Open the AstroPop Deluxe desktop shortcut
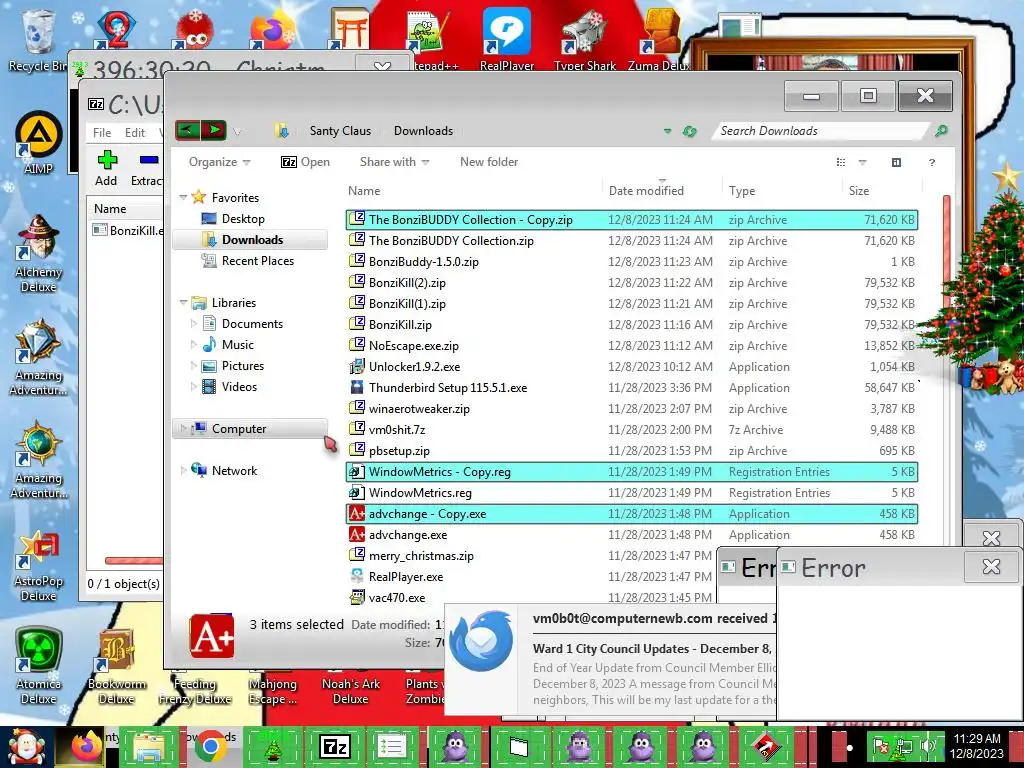 [x=39, y=566]
